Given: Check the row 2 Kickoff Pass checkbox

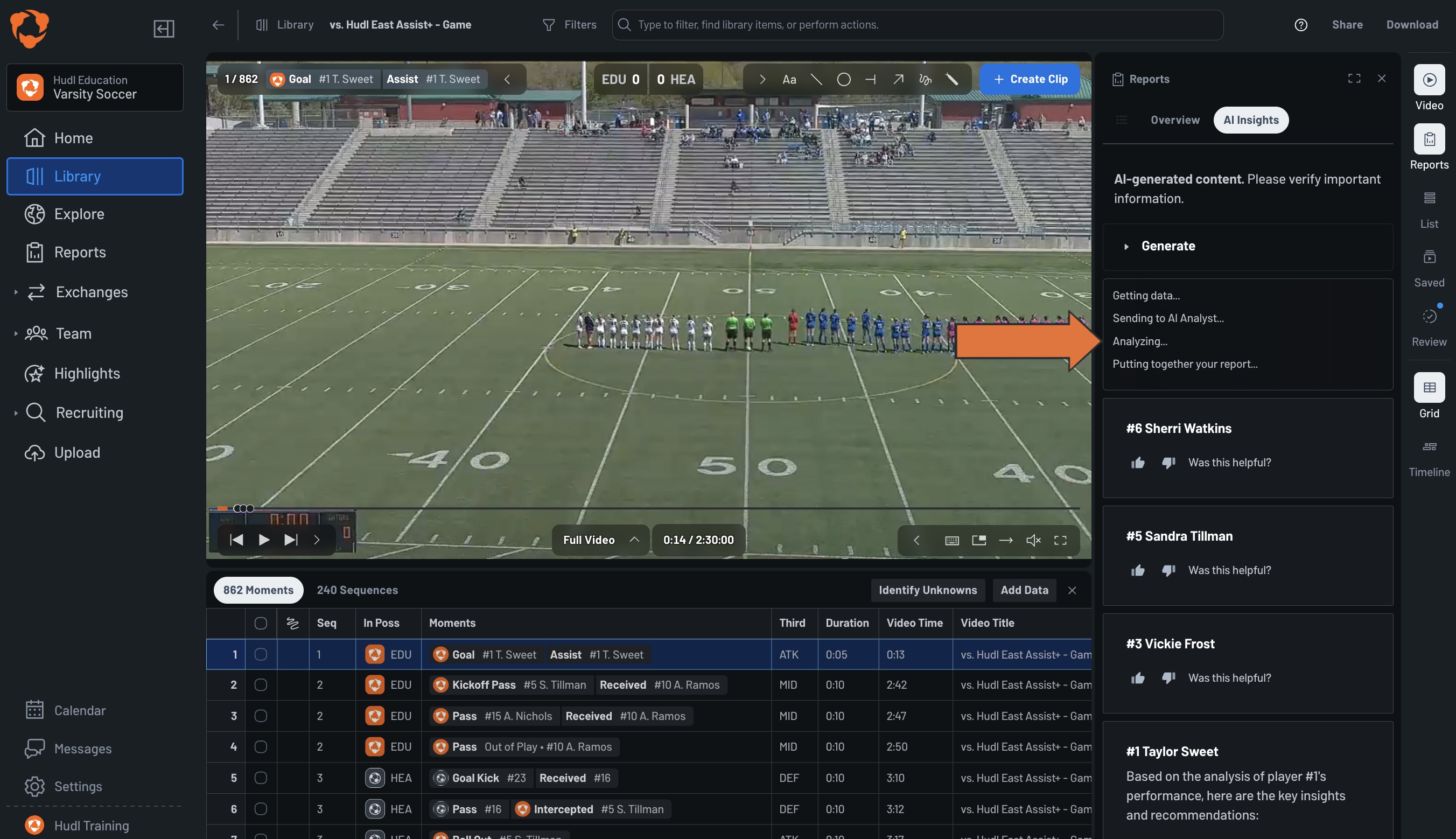Looking at the screenshot, I should coord(261,685).
